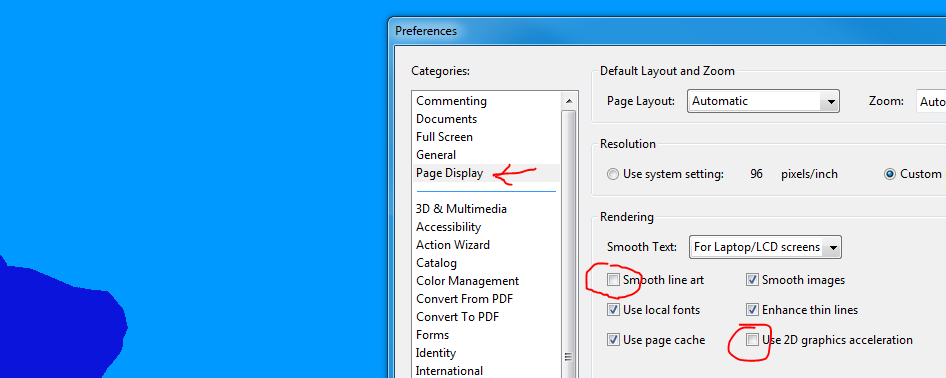Select Action Wizard in categories
This screenshot has width=946, height=378.
(x=452, y=245)
